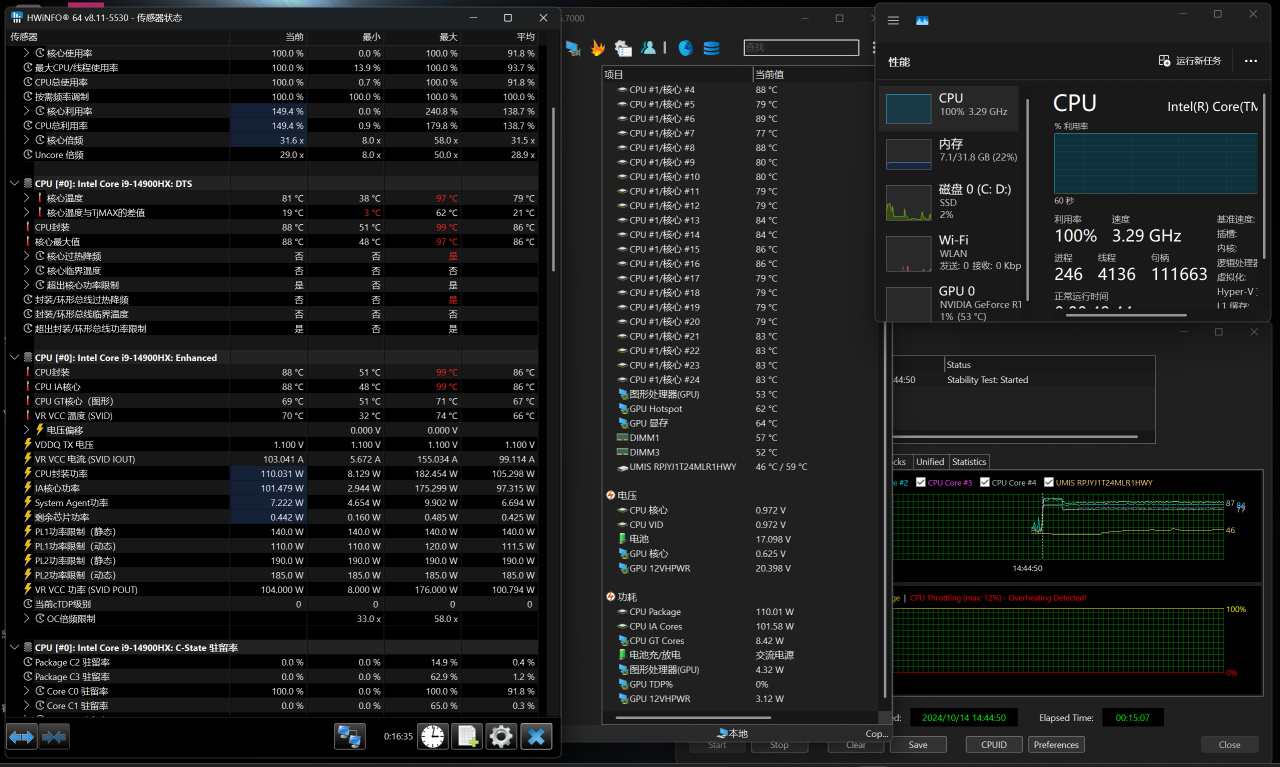Switch to the Unified tab
Viewport: 1280px width, 767px height.
click(929, 462)
